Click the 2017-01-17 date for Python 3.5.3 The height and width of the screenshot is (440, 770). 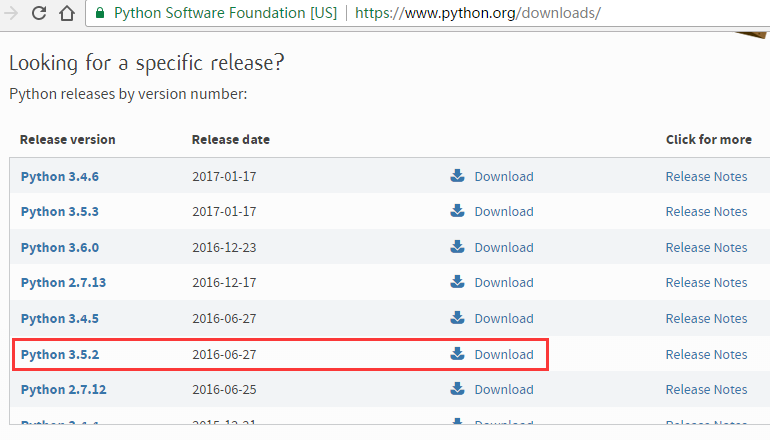click(x=224, y=212)
